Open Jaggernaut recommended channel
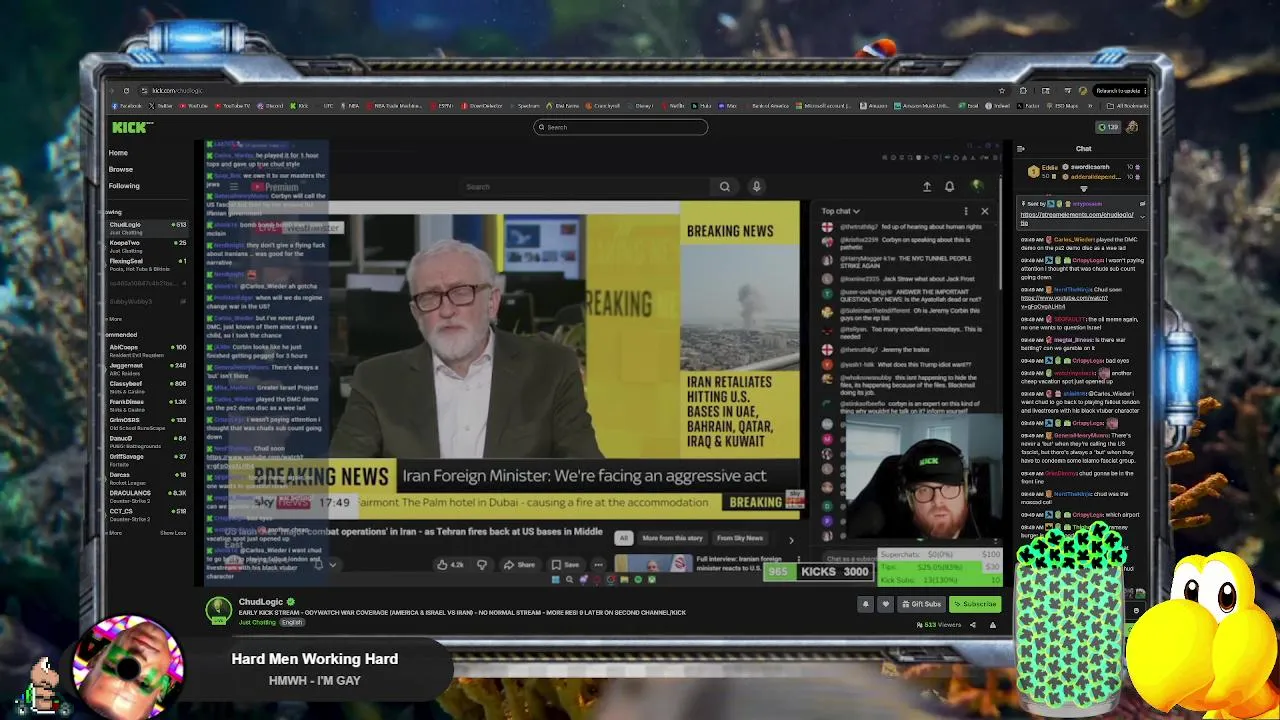This screenshot has width=1280, height=720. [147, 368]
